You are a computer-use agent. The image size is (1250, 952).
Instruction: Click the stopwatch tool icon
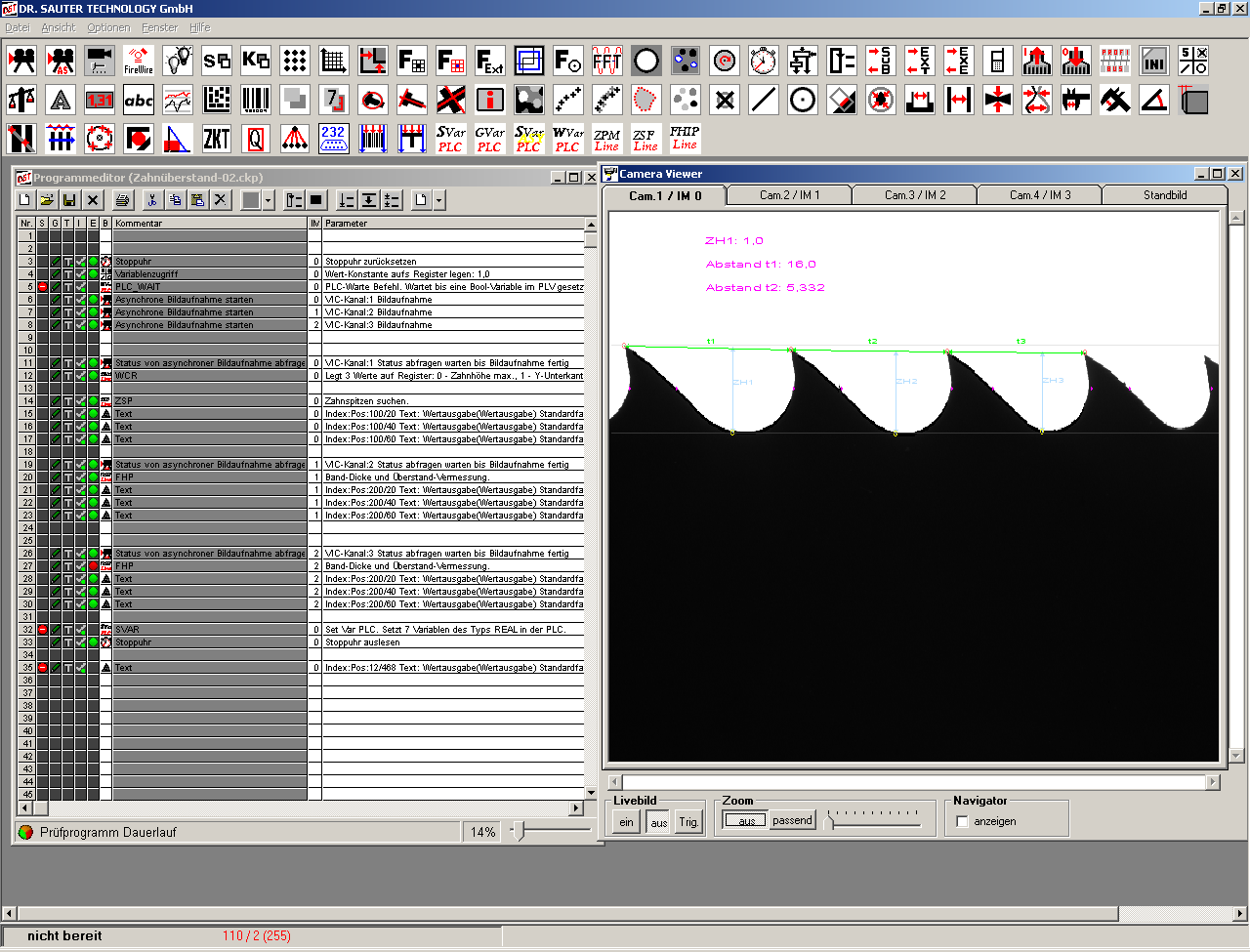[x=763, y=61]
